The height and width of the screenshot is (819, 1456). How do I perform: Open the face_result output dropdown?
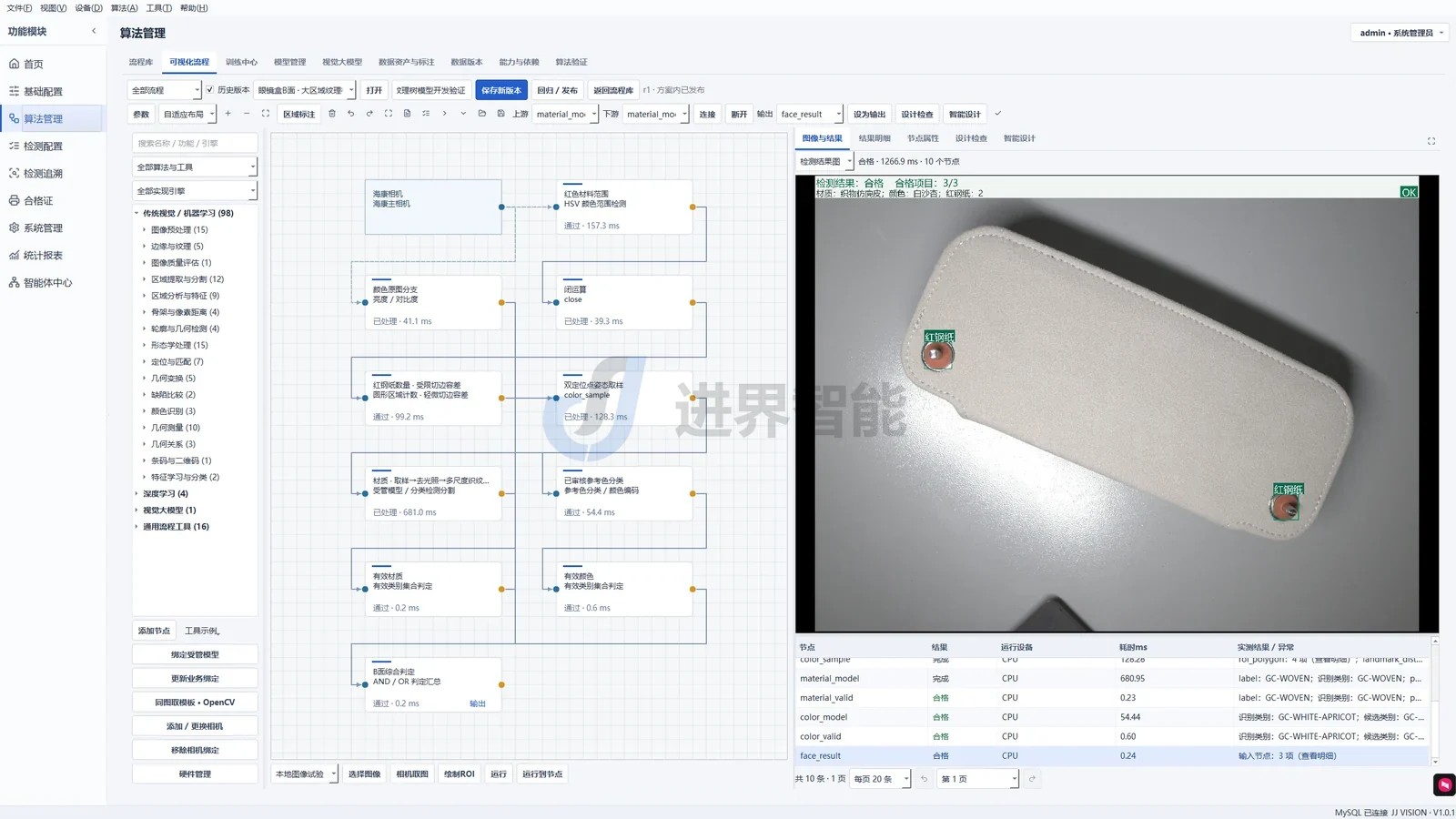coord(810,115)
